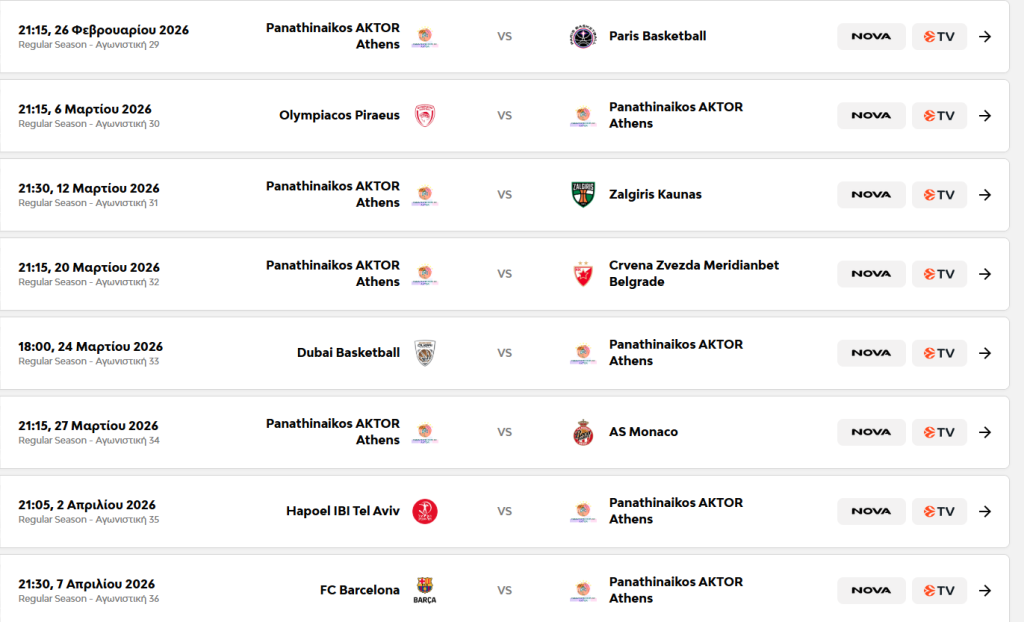Click the Zalgiris Kaunas team logo
This screenshot has width=1024, height=622.
(x=583, y=195)
